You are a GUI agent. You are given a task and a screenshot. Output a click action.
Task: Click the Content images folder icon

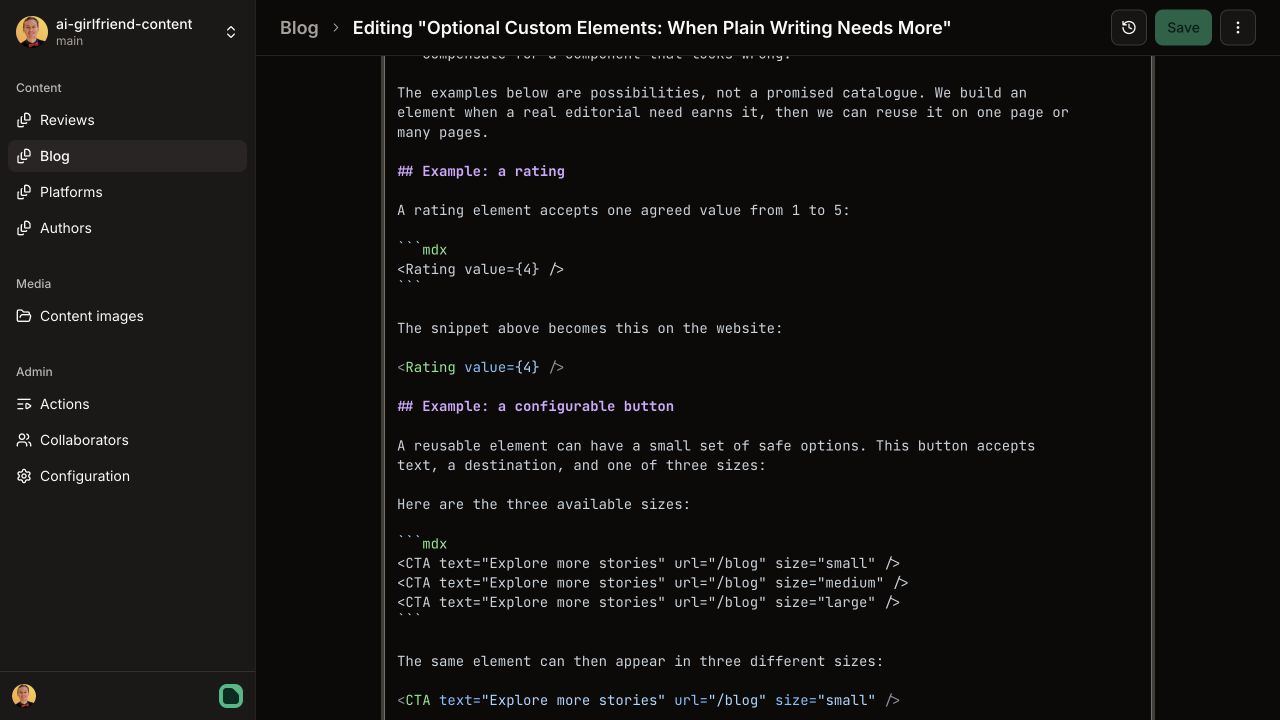tap(24, 316)
